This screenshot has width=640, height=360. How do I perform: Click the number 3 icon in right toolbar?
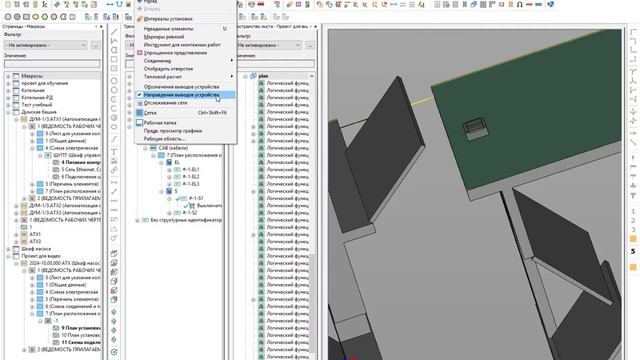(633, 229)
